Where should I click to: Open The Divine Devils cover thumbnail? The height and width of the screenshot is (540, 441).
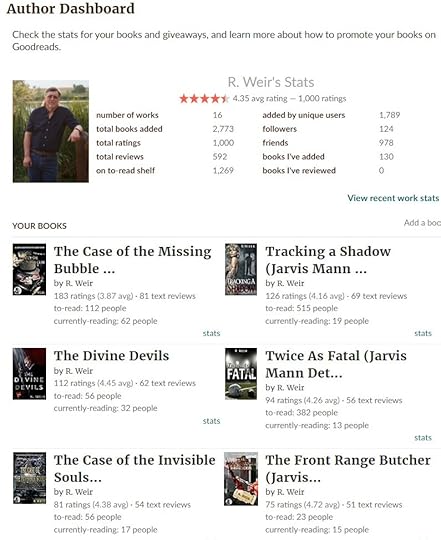pos(29,374)
